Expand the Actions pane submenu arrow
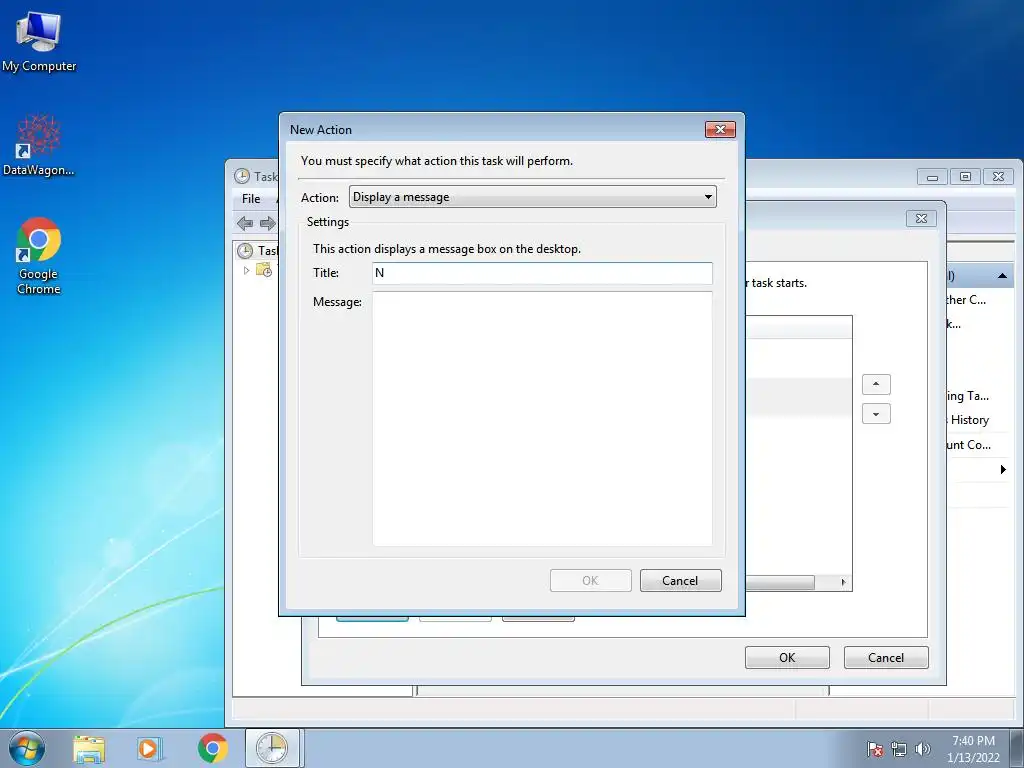This screenshot has width=1024, height=768. [1003, 470]
